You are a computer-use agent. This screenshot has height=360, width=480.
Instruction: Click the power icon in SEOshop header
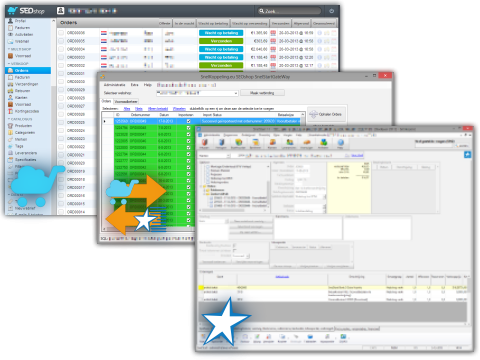pyautogui.click(x=331, y=11)
